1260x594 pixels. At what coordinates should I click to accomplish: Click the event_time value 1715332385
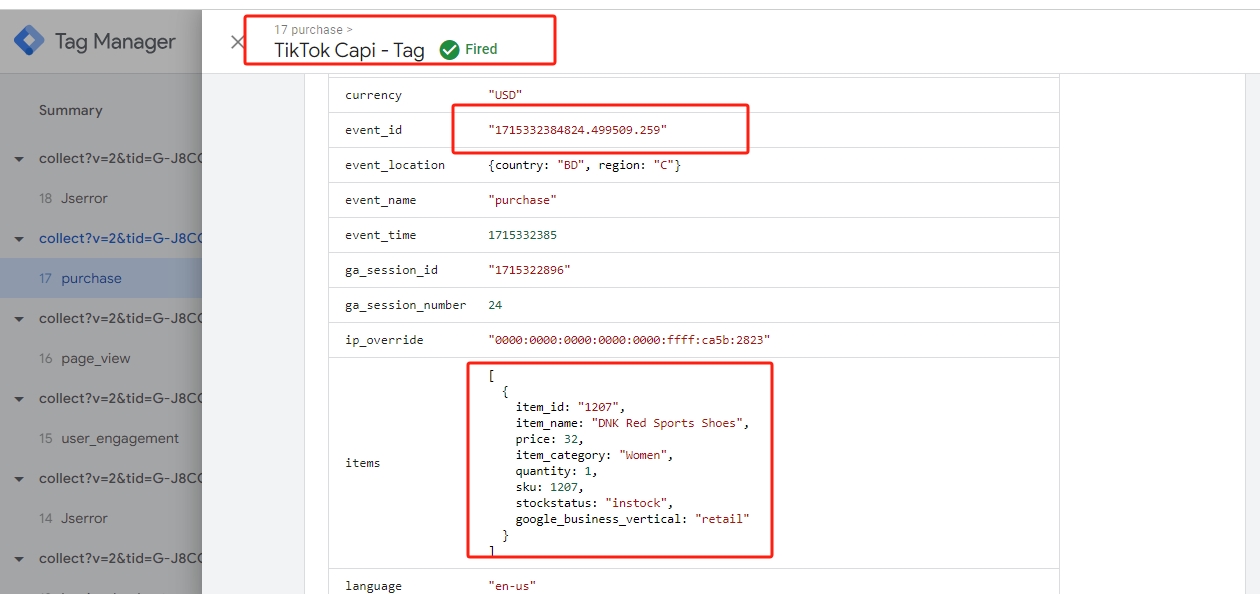click(x=522, y=235)
